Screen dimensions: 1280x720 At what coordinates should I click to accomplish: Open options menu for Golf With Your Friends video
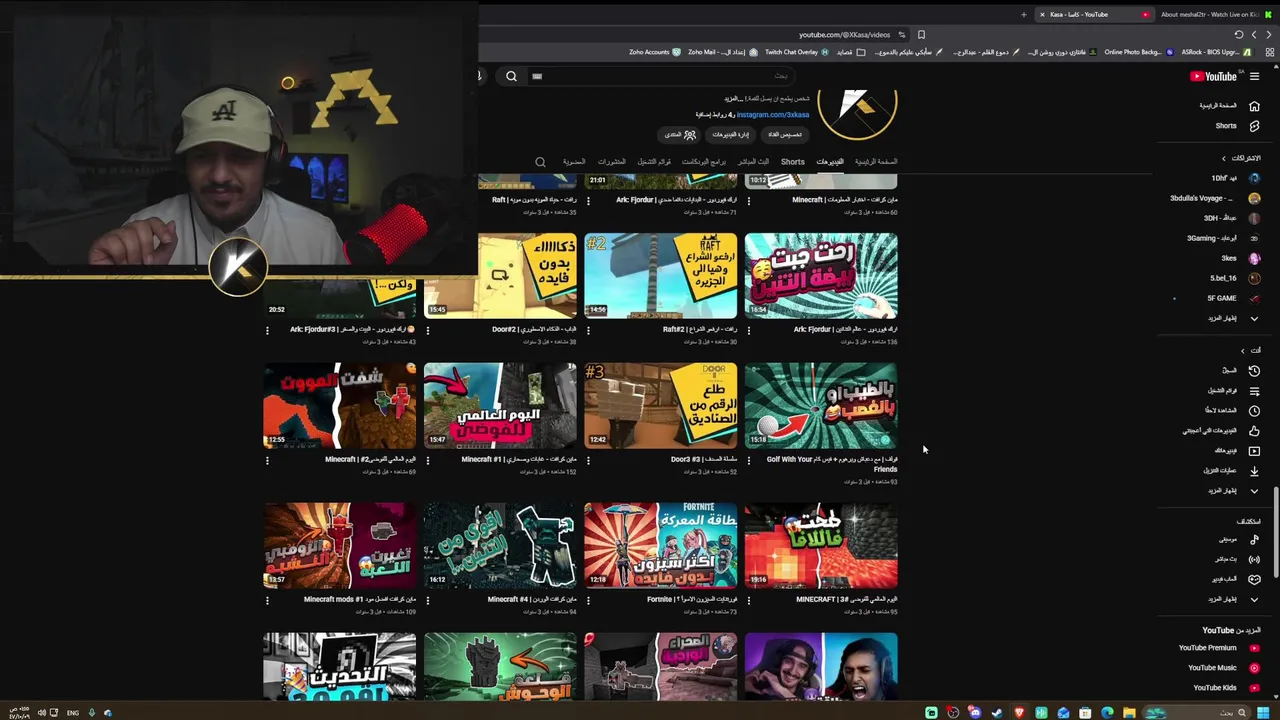click(748, 460)
